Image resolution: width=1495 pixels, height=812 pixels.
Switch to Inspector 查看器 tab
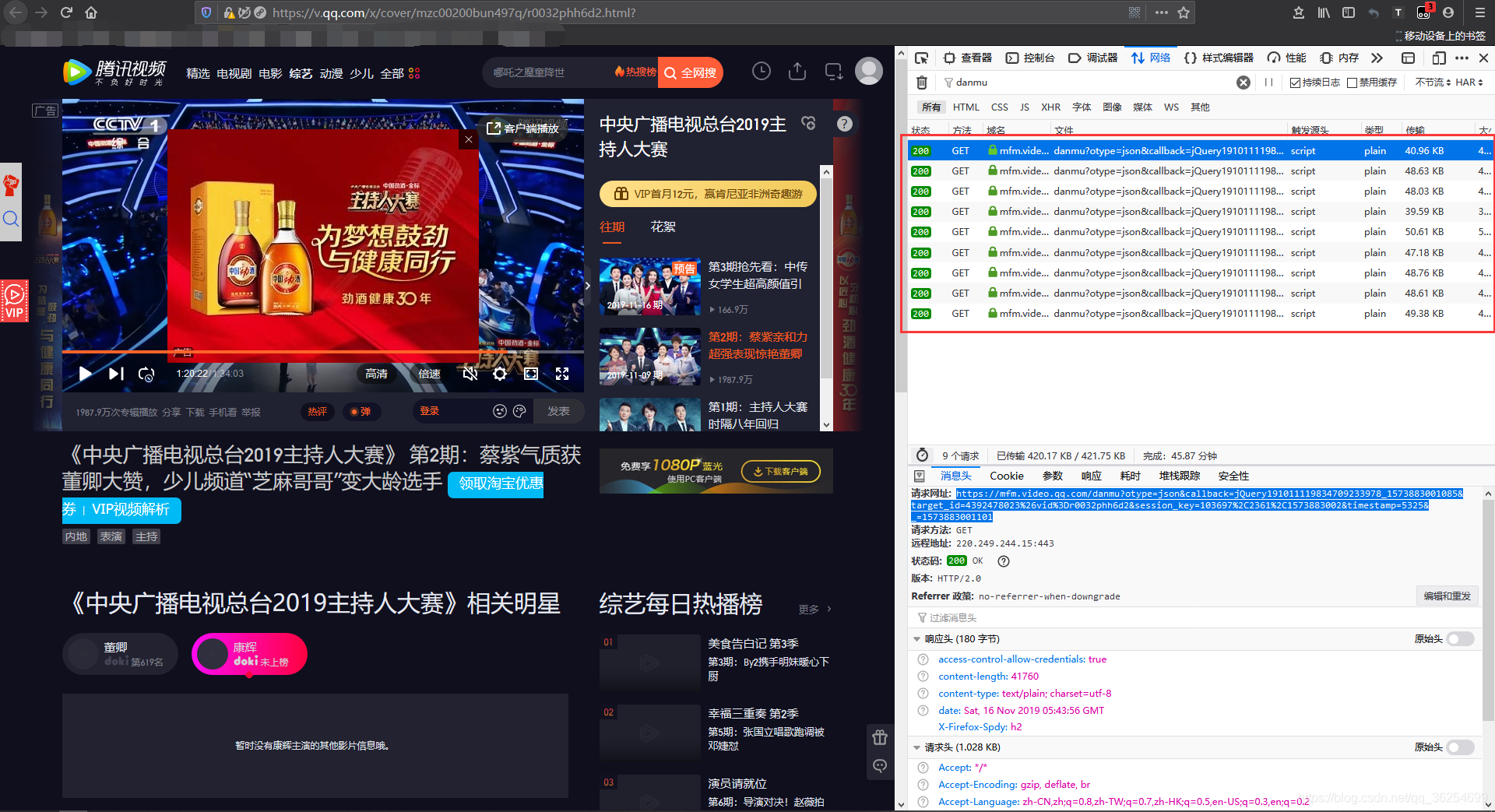coord(968,58)
